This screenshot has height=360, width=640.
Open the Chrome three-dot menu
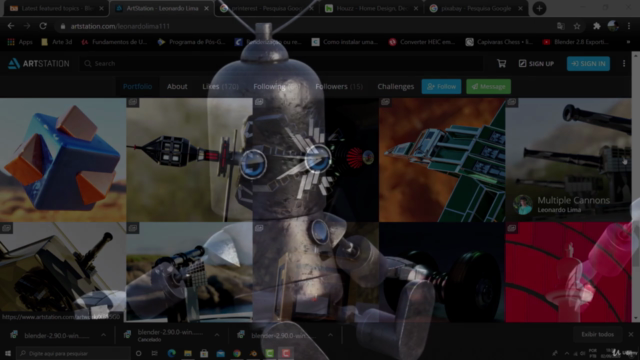tap(629, 26)
